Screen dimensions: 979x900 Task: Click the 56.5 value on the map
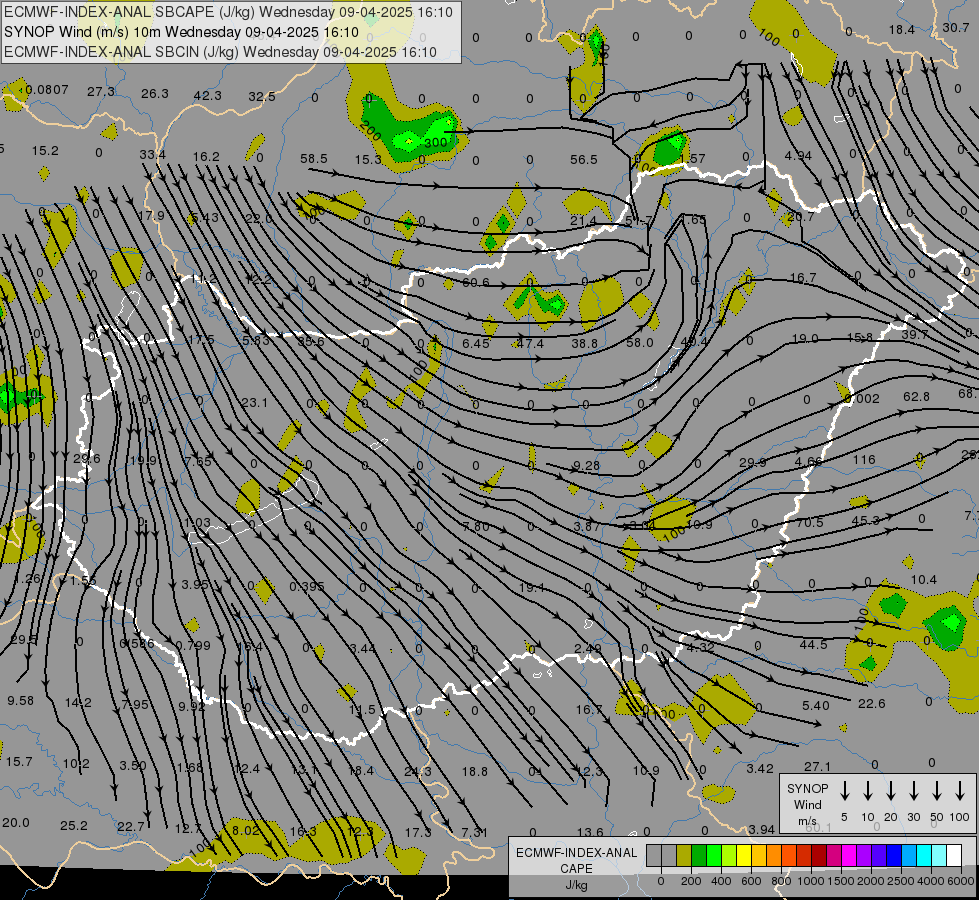pyautogui.click(x=584, y=160)
